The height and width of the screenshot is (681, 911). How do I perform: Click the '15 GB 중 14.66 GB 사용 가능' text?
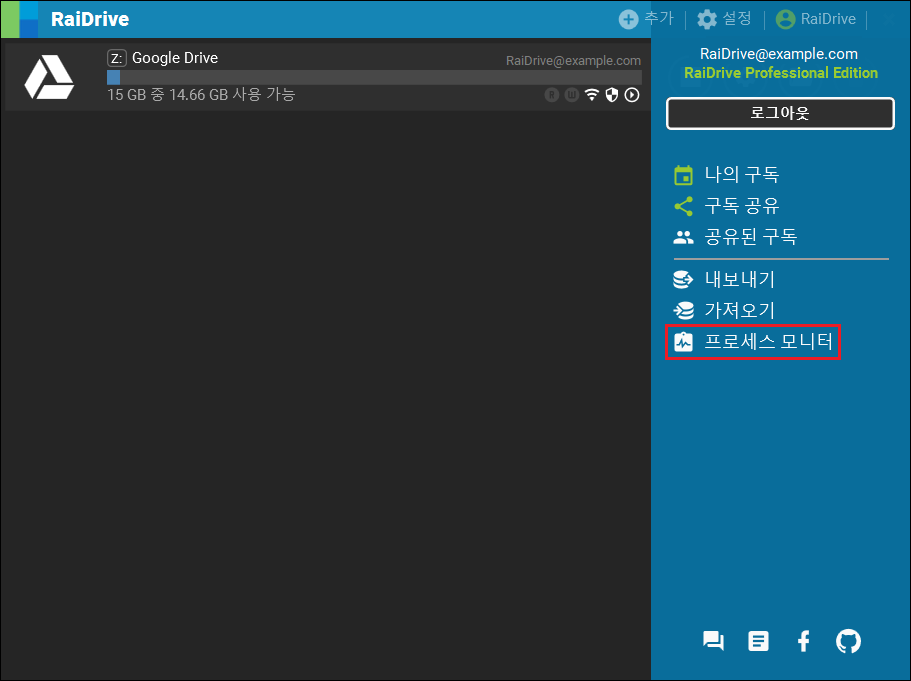click(x=201, y=95)
